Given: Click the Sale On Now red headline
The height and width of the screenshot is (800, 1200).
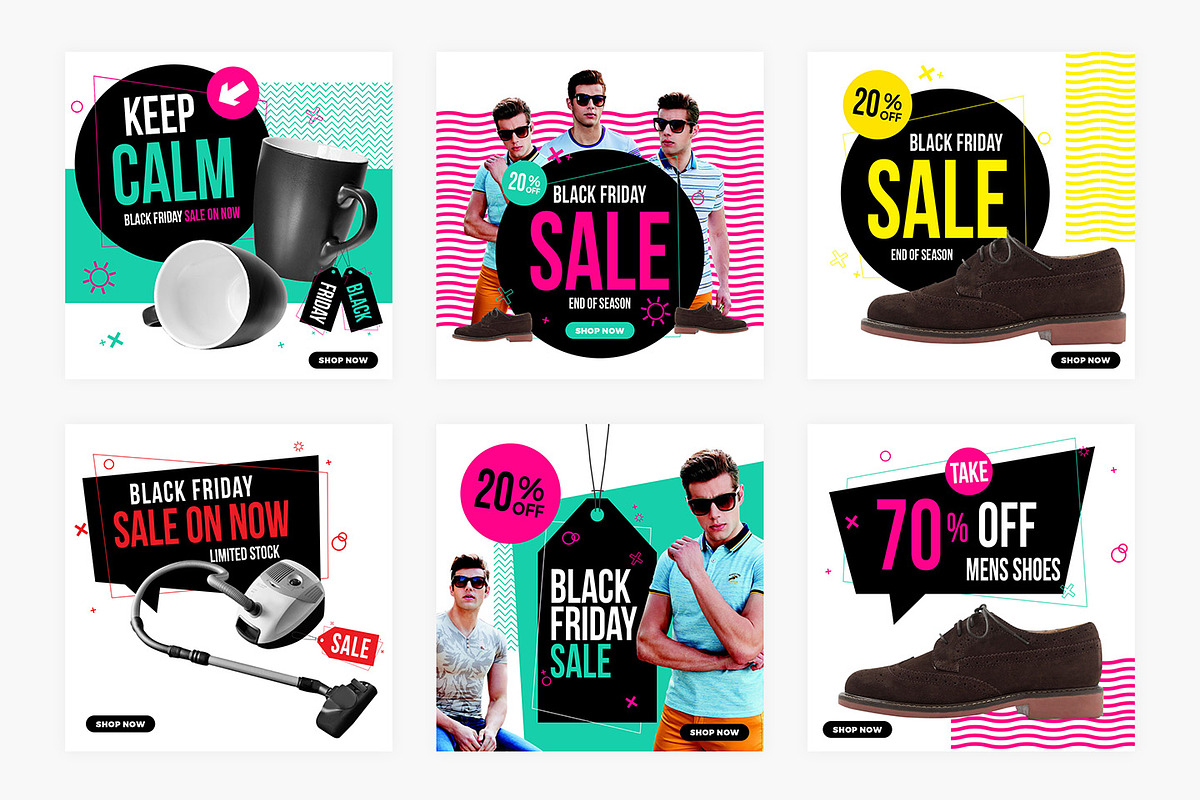Looking at the screenshot, I should click(201, 524).
